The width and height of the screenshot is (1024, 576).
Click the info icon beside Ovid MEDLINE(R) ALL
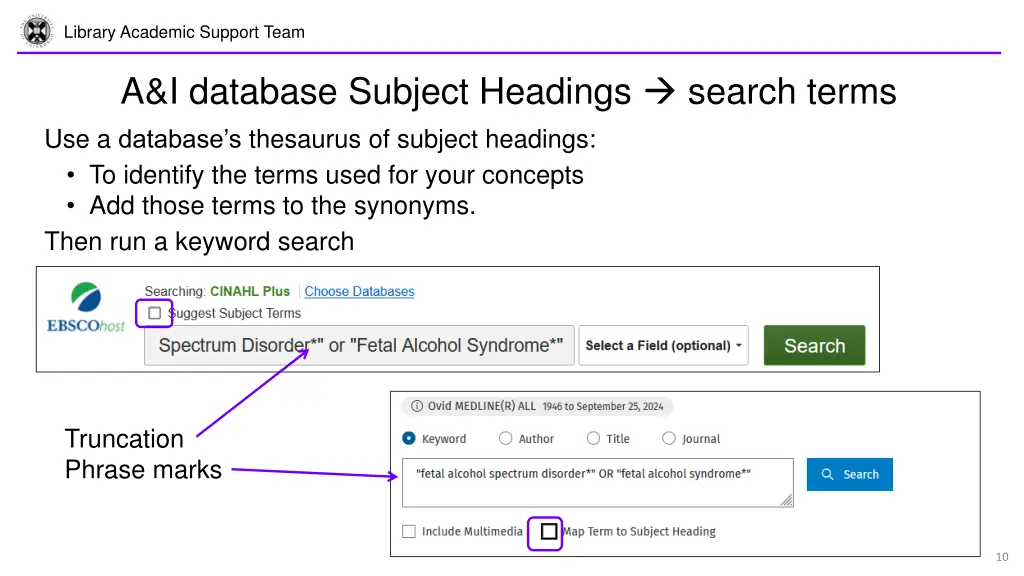click(417, 406)
